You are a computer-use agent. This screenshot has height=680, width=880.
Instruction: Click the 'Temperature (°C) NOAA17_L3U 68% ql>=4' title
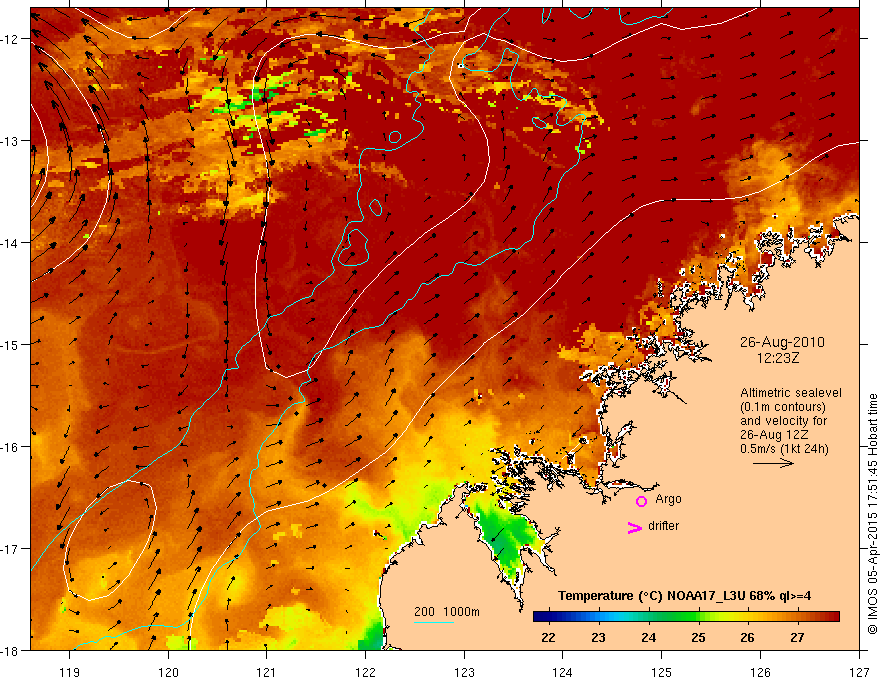(x=684, y=596)
